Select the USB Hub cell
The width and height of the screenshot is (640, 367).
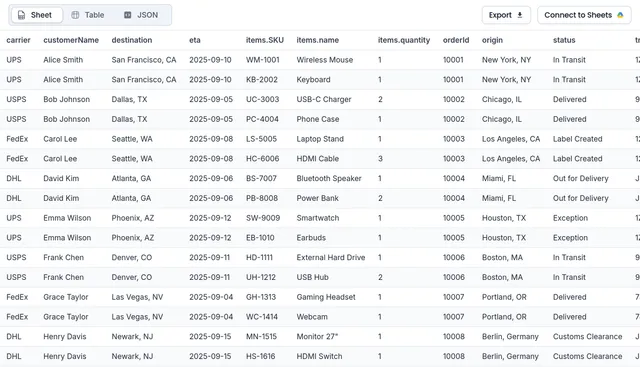[312, 278]
